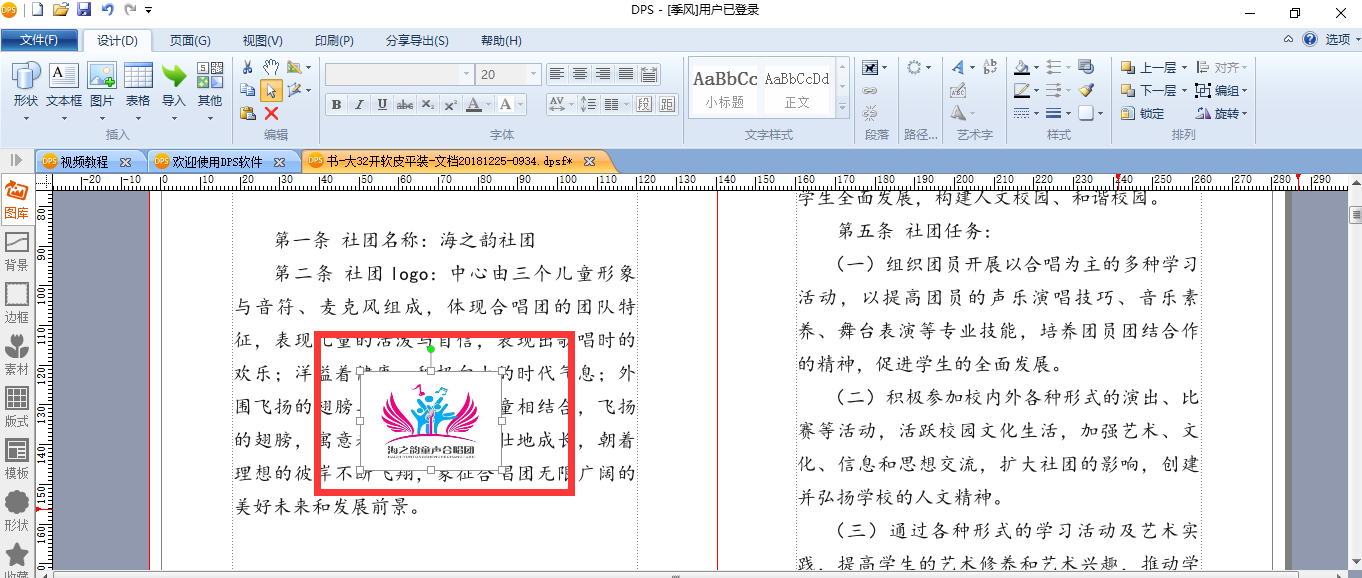Toggle underline formatting
The width and height of the screenshot is (1362, 578).
point(382,105)
